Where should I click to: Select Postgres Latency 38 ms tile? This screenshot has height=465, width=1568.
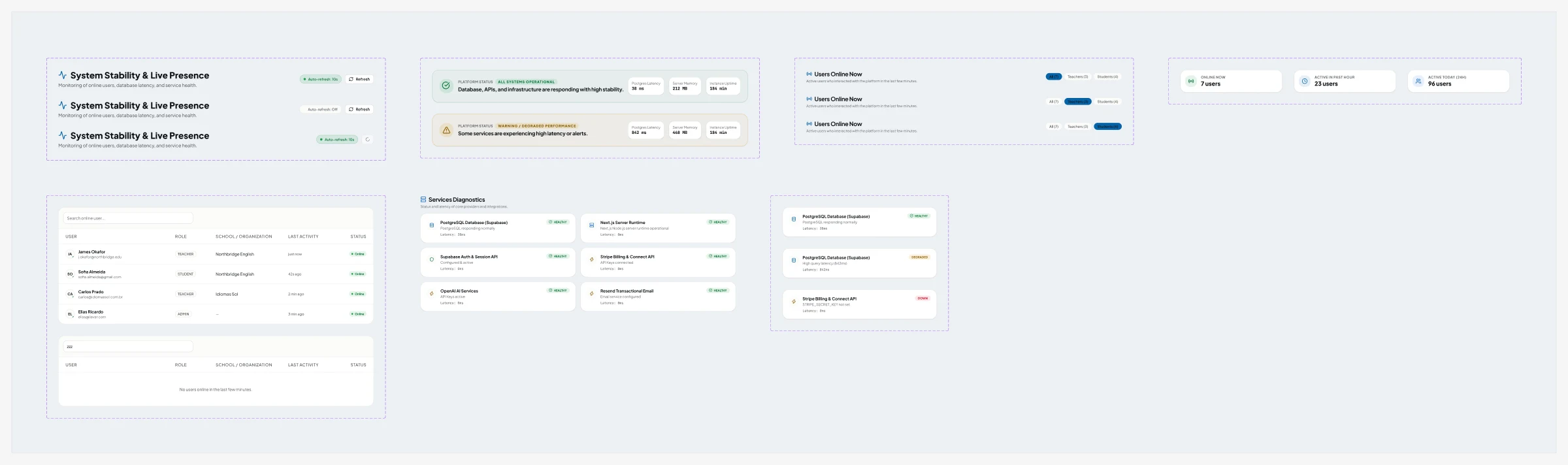click(x=646, y=86)
